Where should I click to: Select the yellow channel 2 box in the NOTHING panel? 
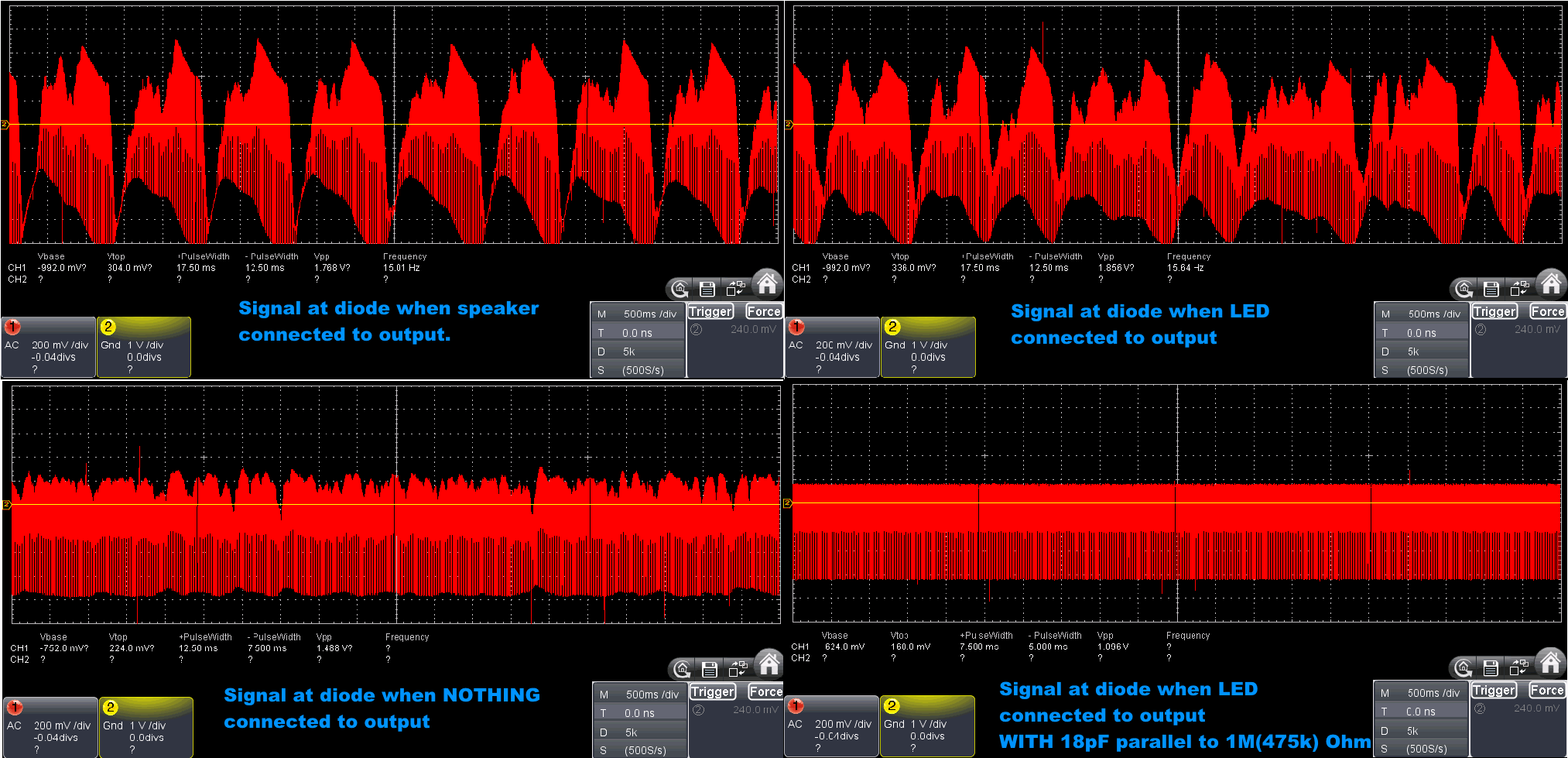[146, 727]
